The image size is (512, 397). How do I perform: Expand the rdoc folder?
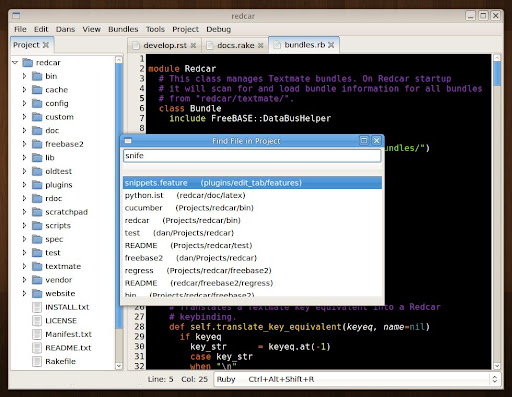click(24, 198)
